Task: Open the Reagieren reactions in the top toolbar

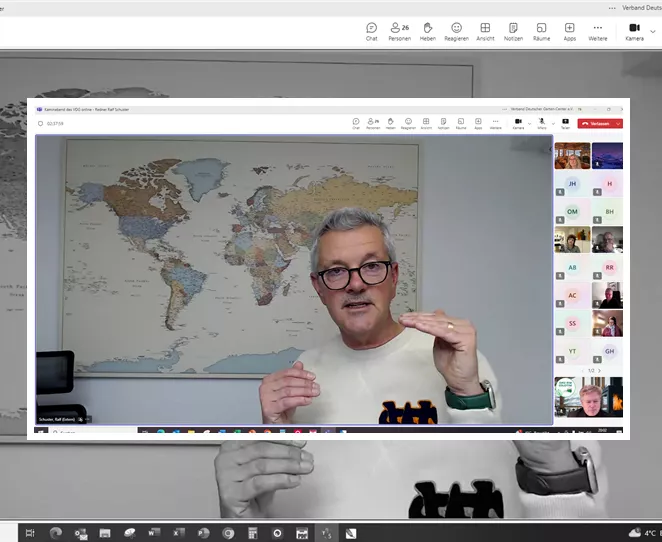Action: [456, 32]
